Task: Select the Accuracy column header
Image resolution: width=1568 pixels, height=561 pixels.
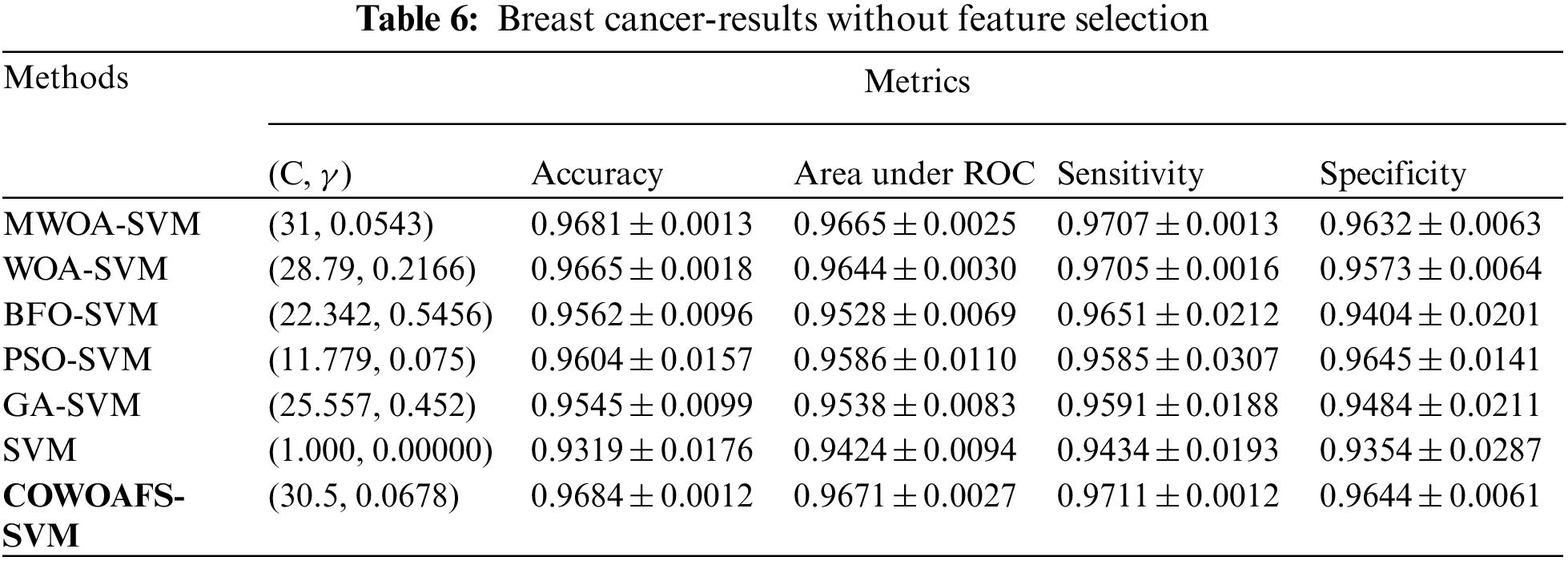Action: (x=597, y=175)
